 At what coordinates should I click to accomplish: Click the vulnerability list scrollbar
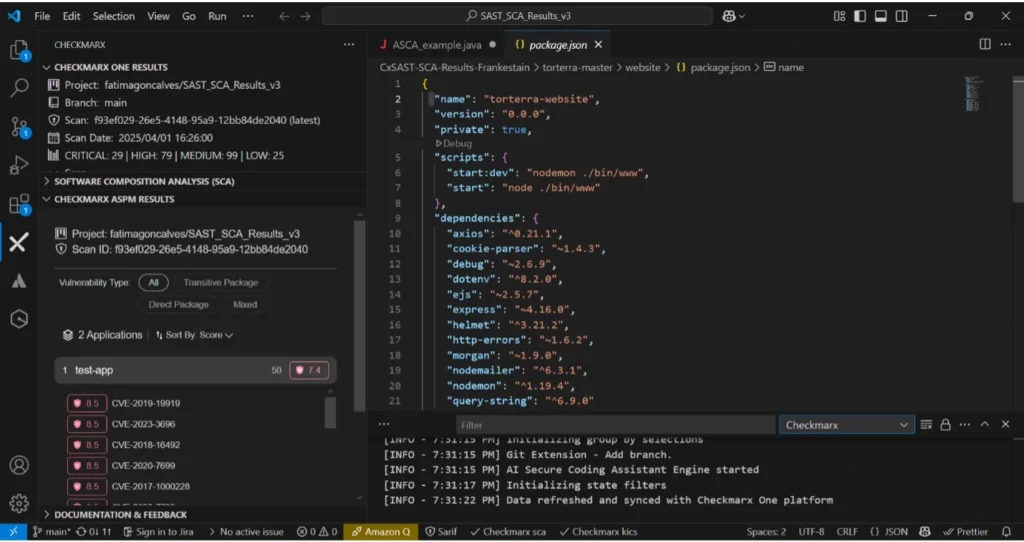331,413
